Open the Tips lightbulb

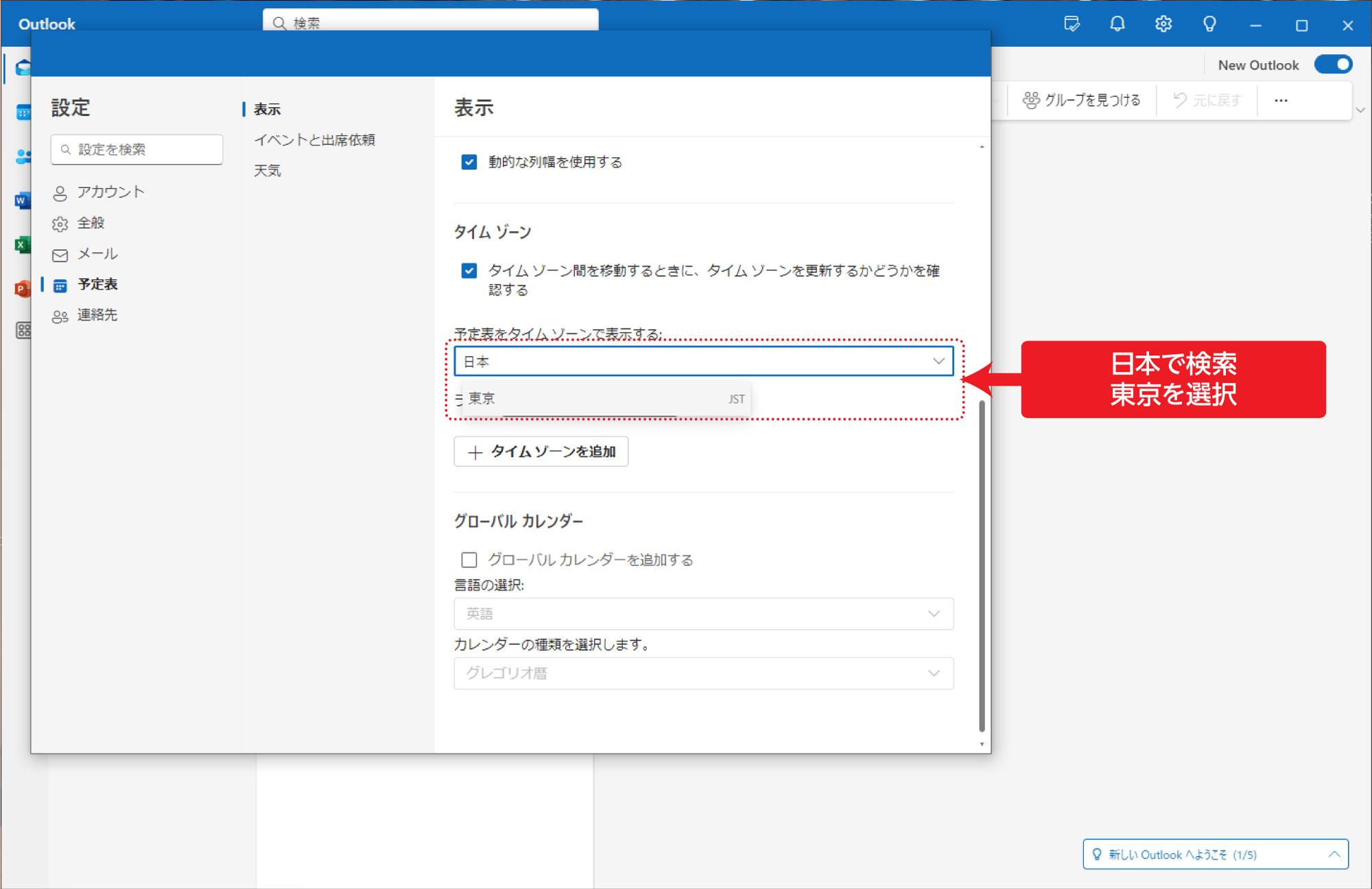click(x=1209, y=24)
